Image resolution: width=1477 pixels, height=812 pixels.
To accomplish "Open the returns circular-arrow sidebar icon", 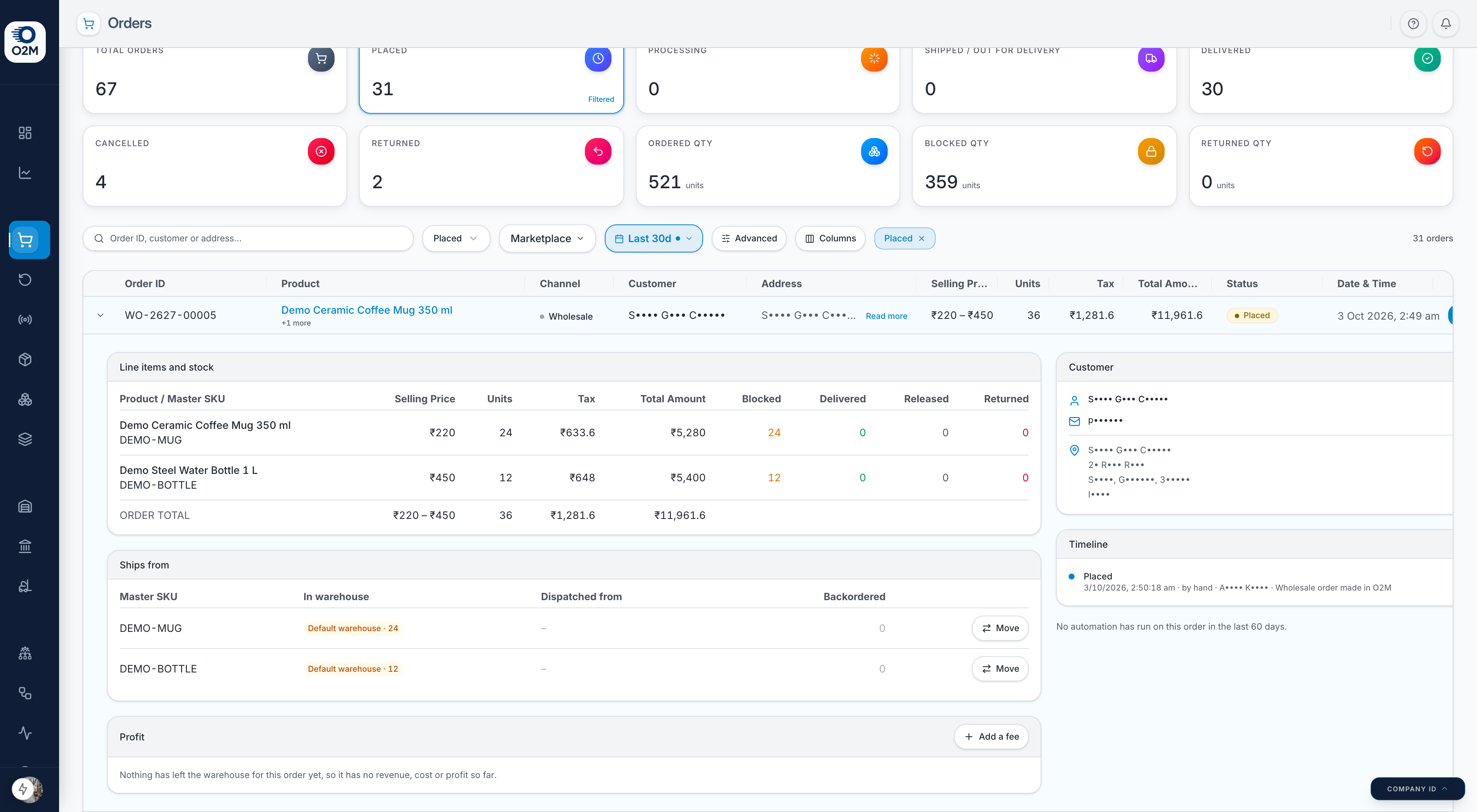I will [25, 280].
